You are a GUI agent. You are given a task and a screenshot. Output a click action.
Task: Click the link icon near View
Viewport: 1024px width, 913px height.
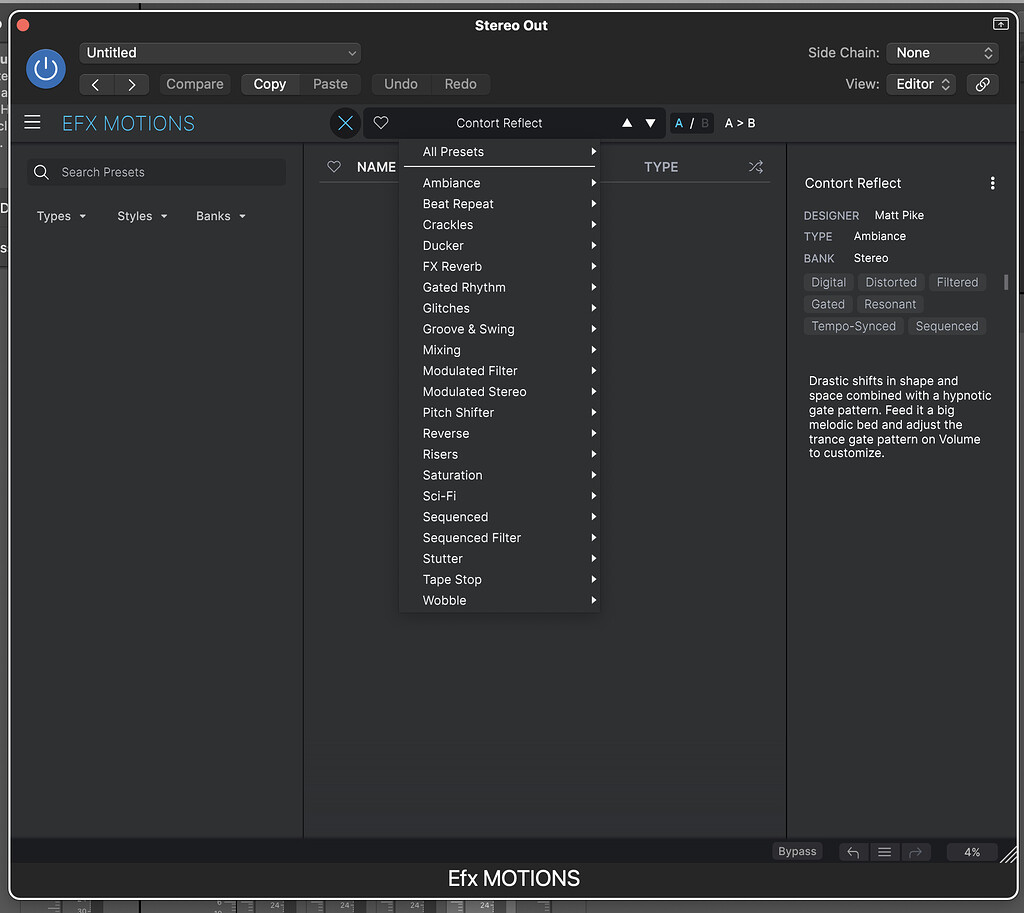(x=982, y=84)
